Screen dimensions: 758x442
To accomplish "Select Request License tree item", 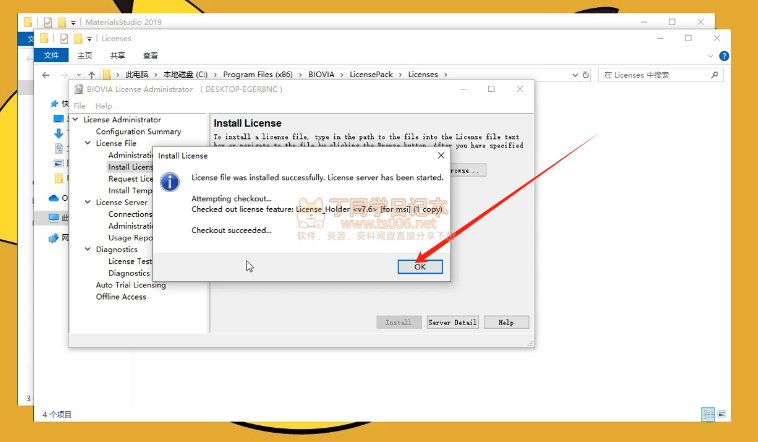I will click(x=130, y=178).
